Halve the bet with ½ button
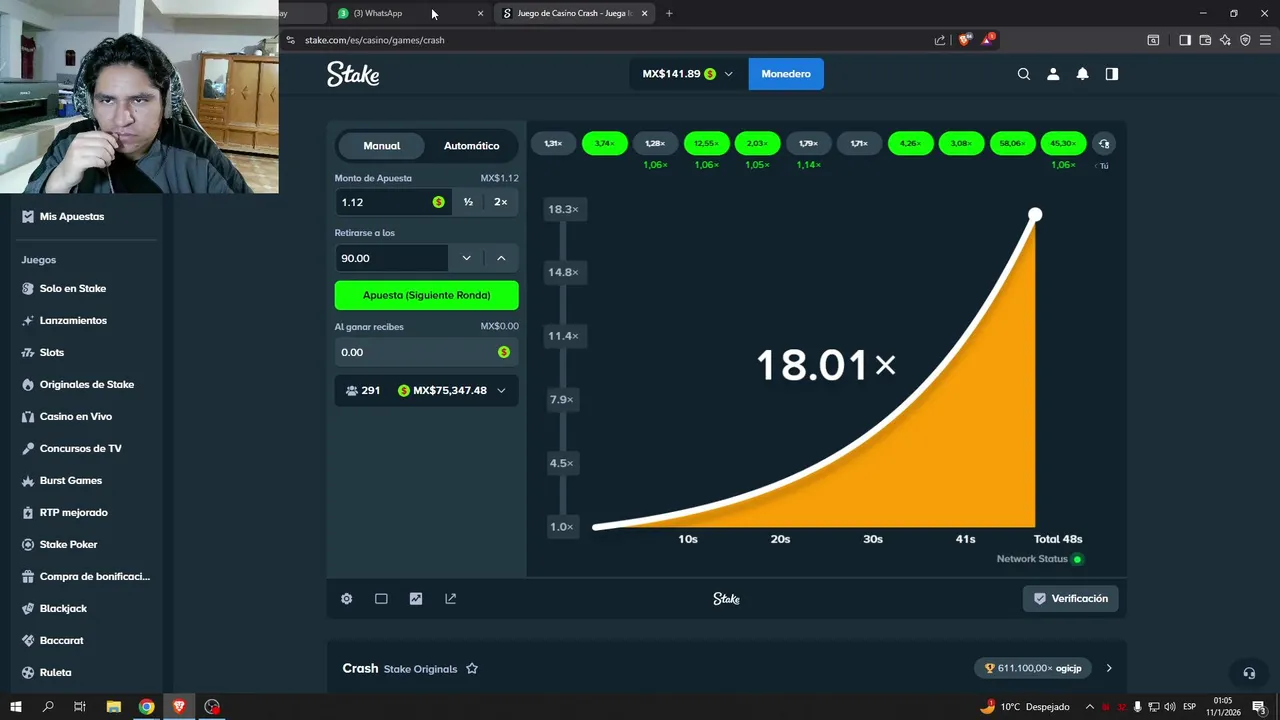This screenshot has height=720, width=1280. [468, 202]
